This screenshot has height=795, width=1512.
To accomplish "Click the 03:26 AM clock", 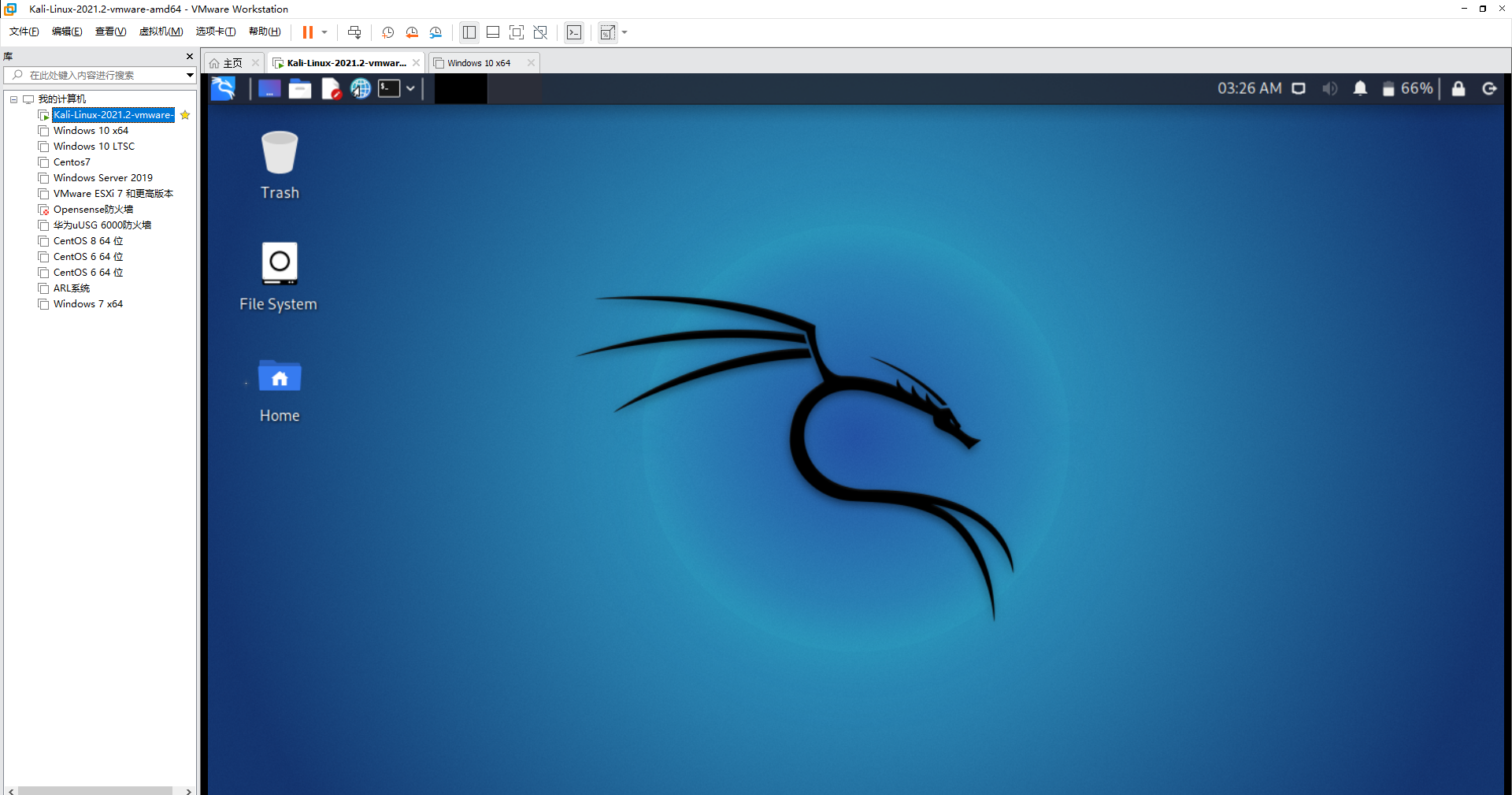I will click(1250, 88).
